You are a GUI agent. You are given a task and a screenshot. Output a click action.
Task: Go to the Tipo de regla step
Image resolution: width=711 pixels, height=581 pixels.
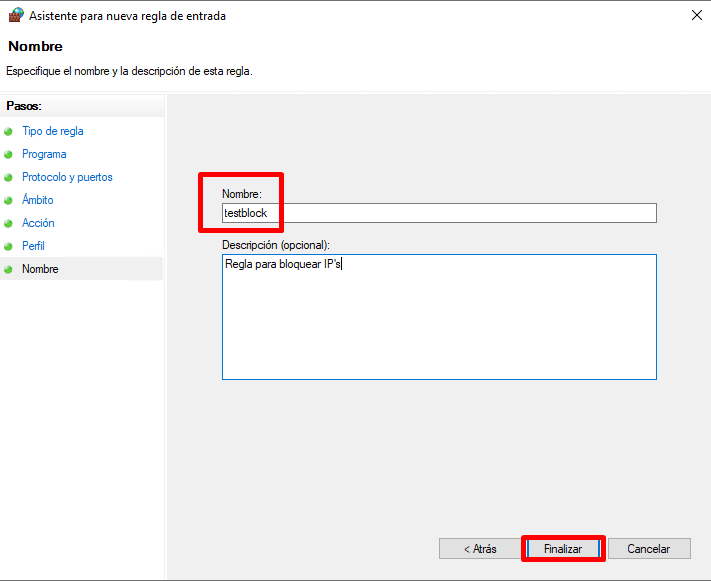(x=53, y=131)
